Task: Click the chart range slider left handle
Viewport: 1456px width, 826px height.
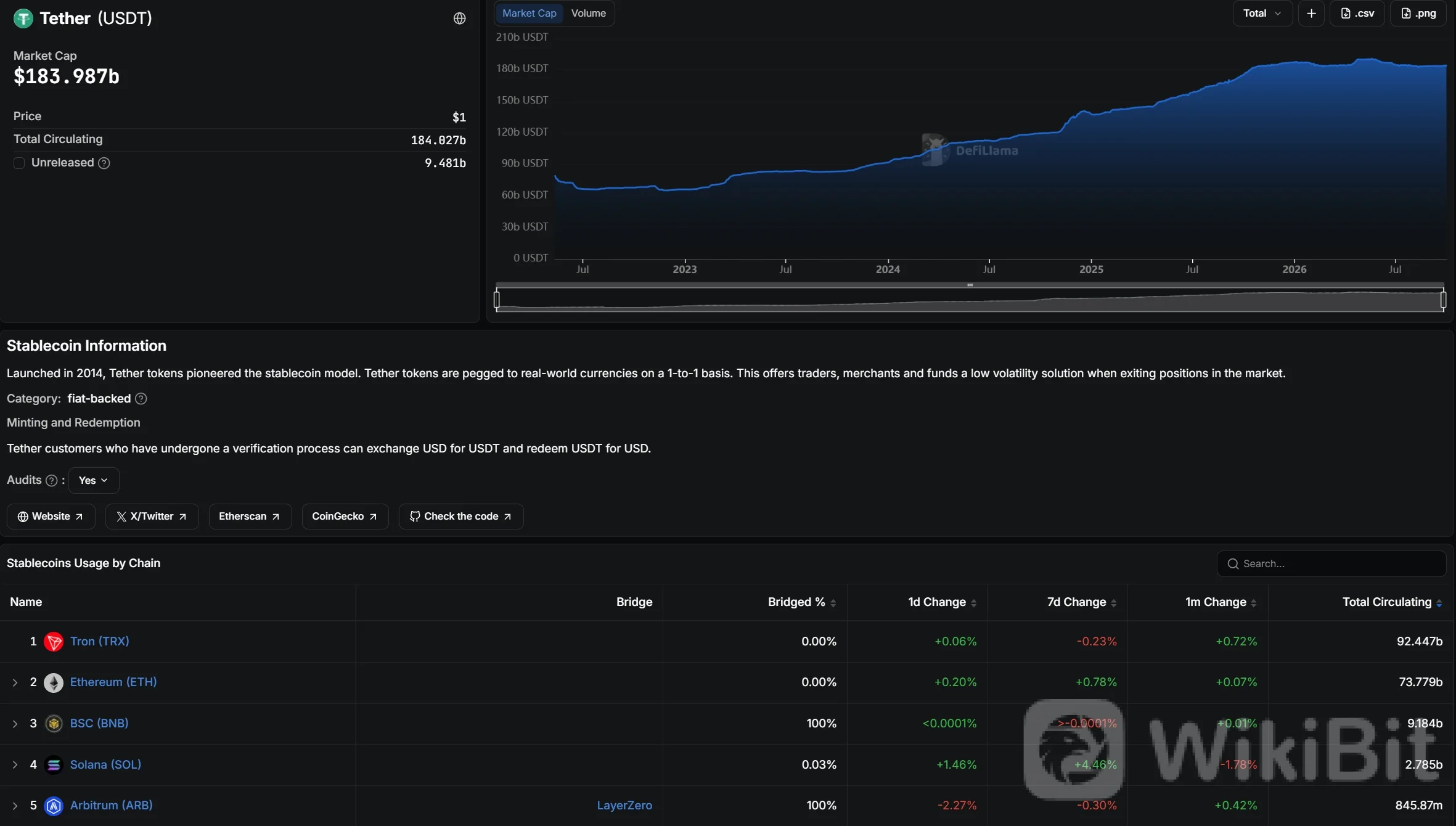Action: 497,300
